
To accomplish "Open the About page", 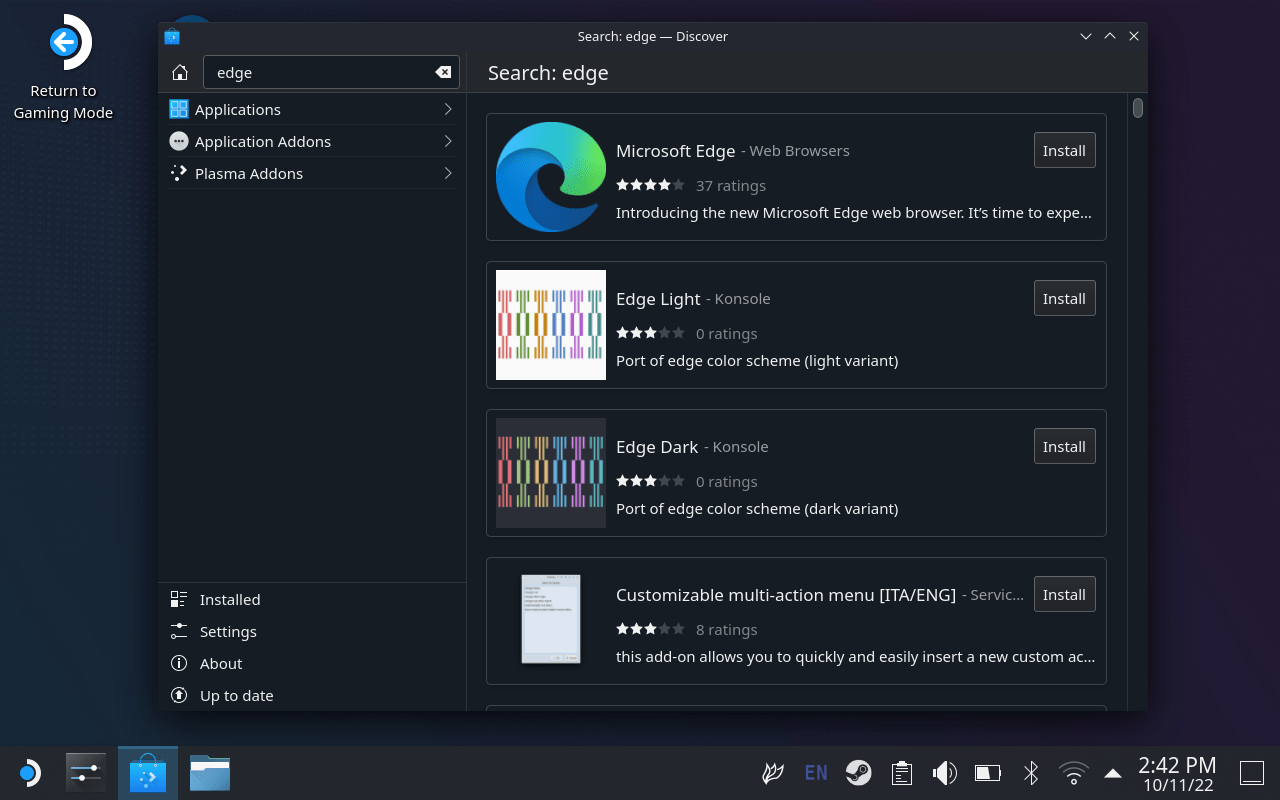I will [312, 663].
